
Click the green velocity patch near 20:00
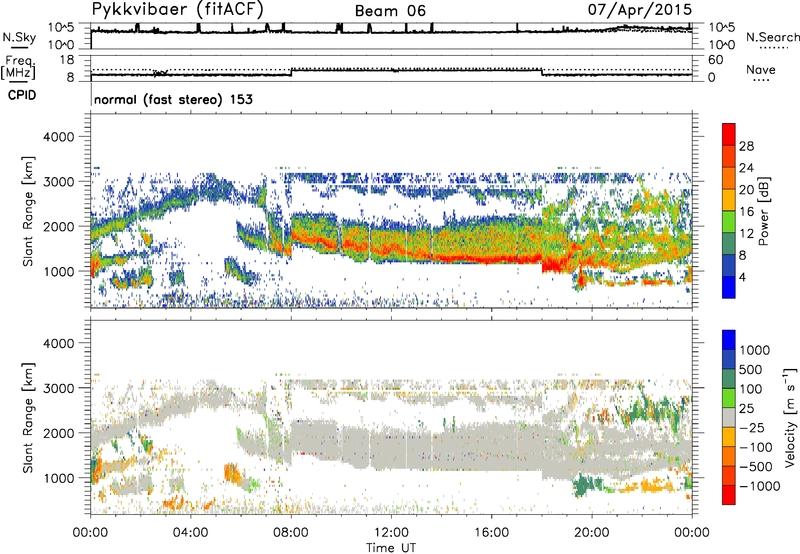tap(586, 485)
